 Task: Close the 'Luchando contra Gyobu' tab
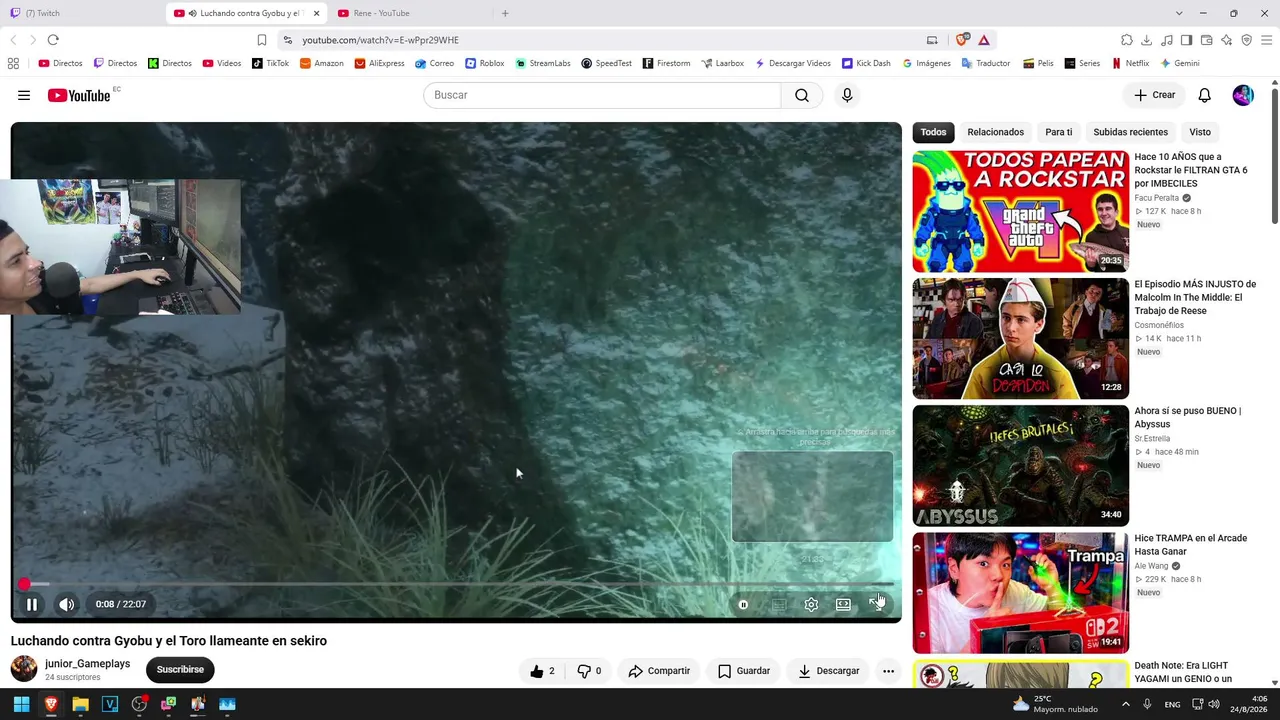317,13
